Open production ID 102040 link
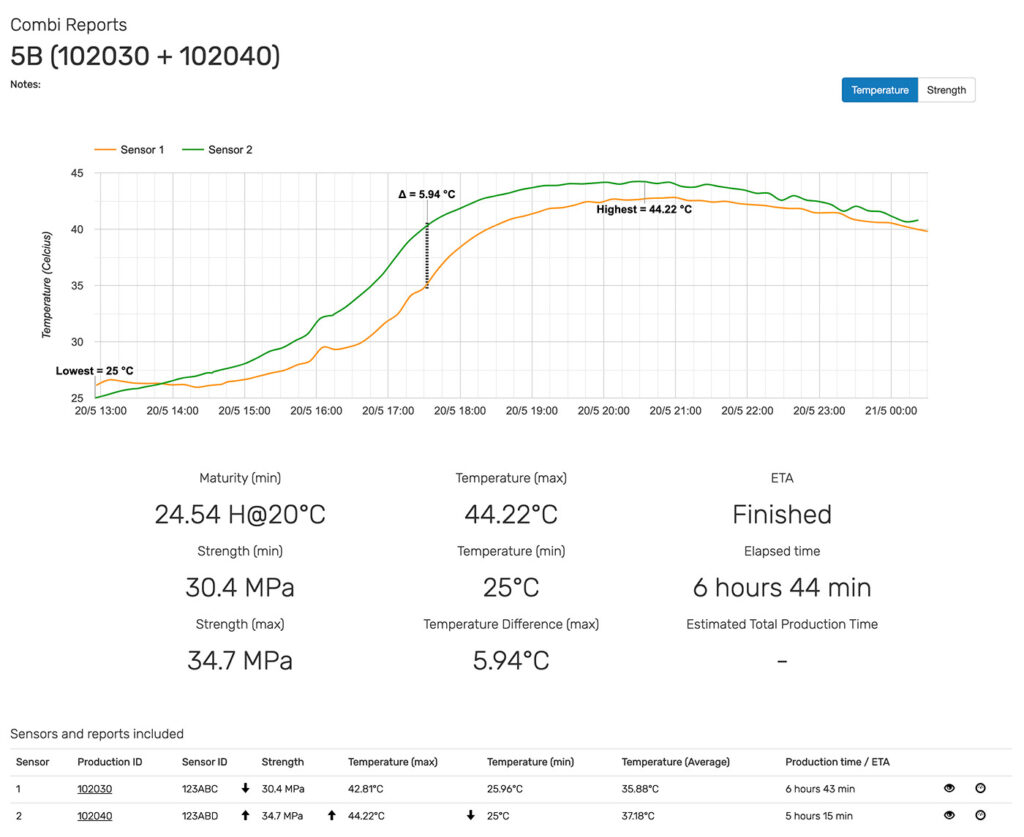This screenshot has height=837, width=1024. click(95, 815)
